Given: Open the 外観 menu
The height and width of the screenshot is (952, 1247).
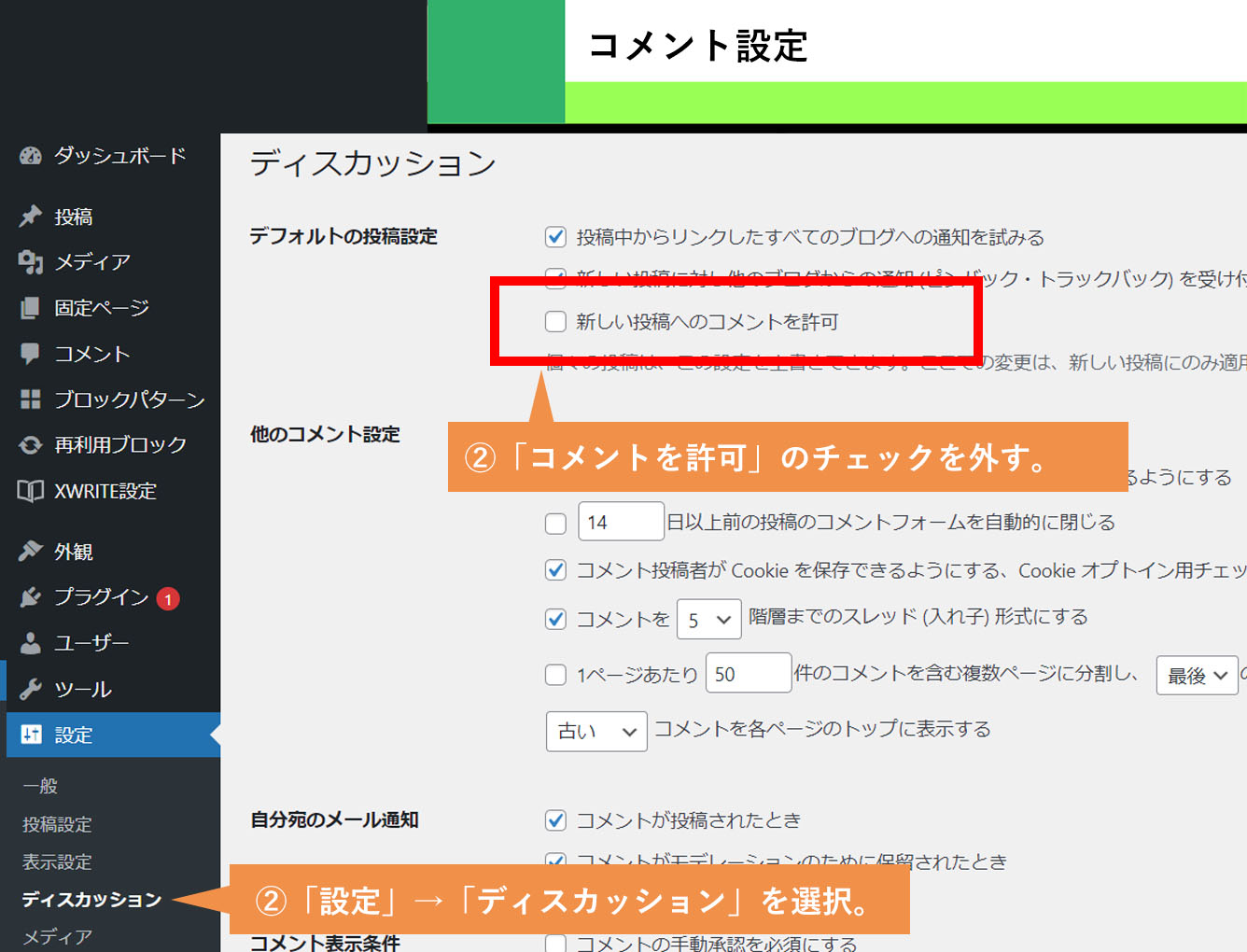Looking at the screenshot, I should (x=73, y=552).
